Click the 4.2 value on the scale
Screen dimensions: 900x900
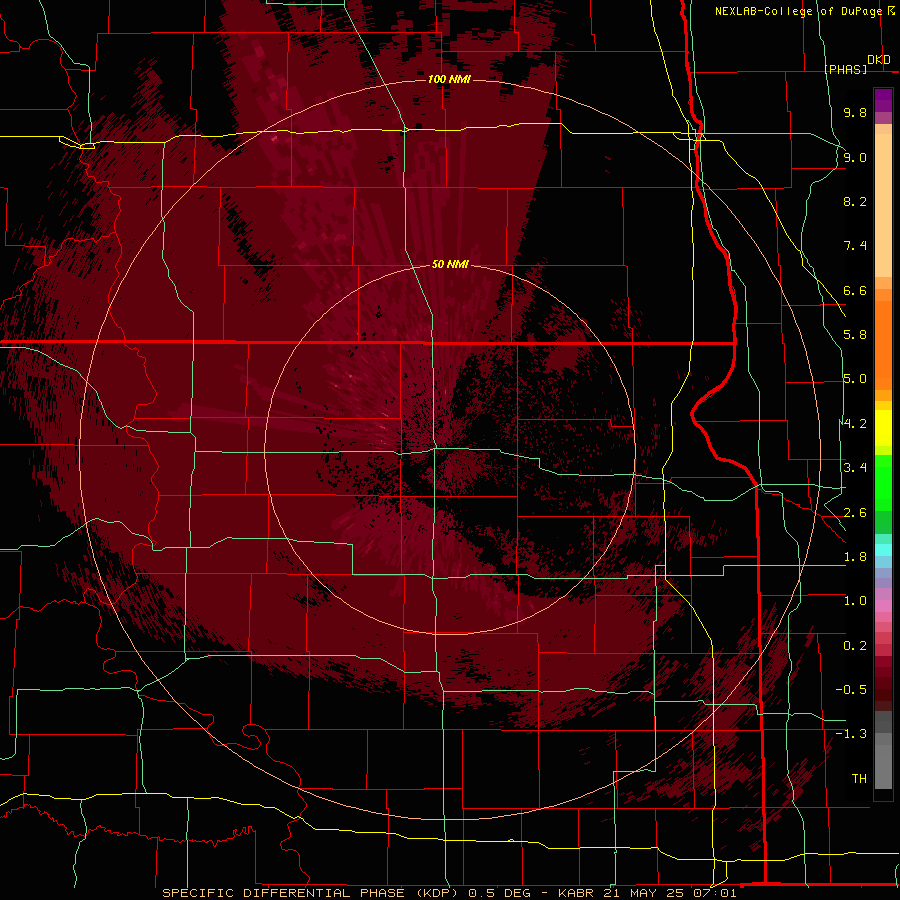point(855,424)
